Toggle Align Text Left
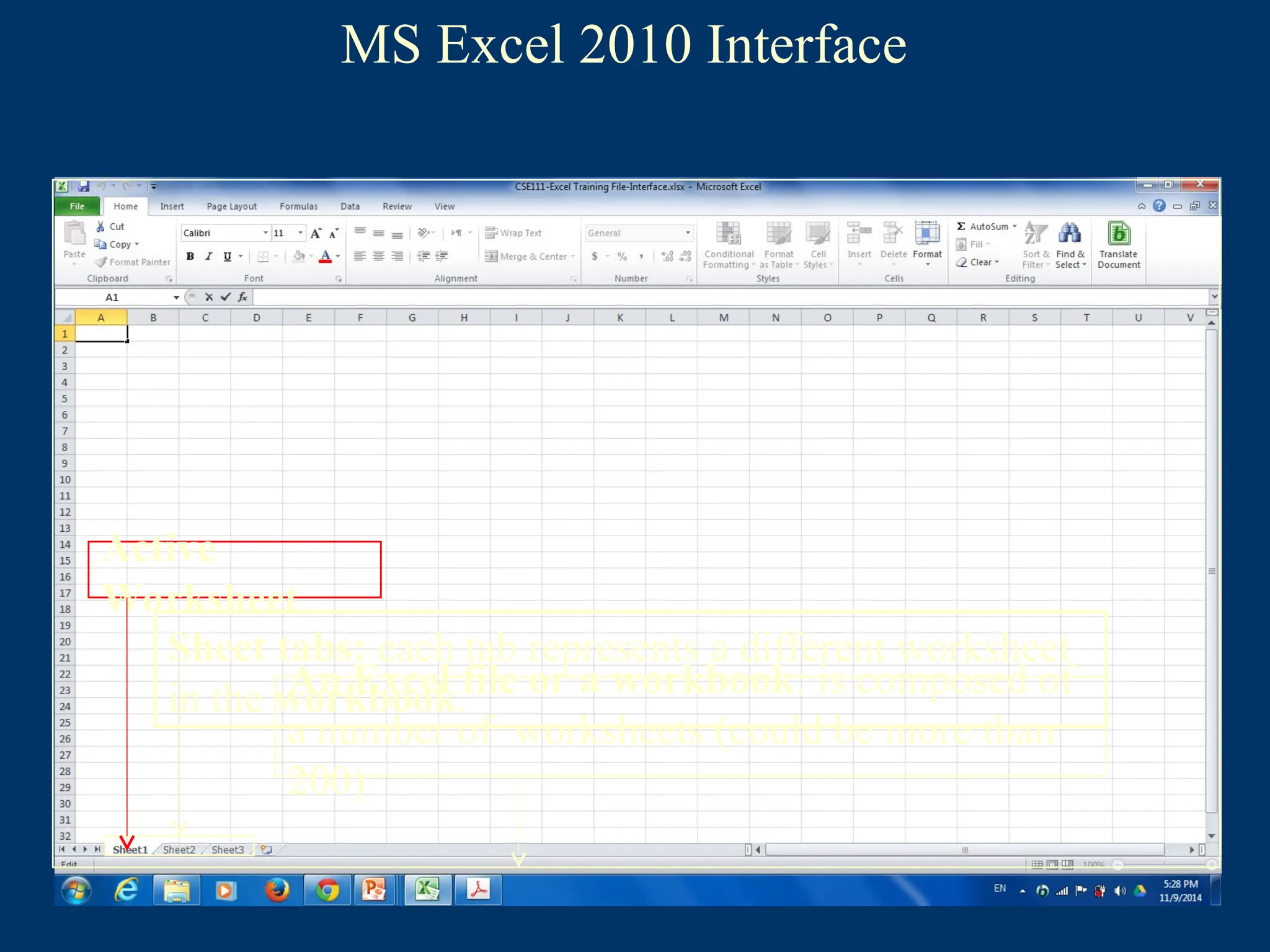Screen dimensions: 1270x952 pyautogui.click(x=360, y=257)
